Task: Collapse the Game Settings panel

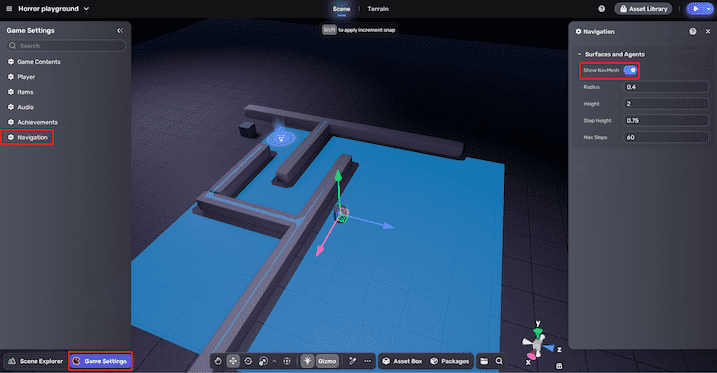Action: click(x=120, y=31)
